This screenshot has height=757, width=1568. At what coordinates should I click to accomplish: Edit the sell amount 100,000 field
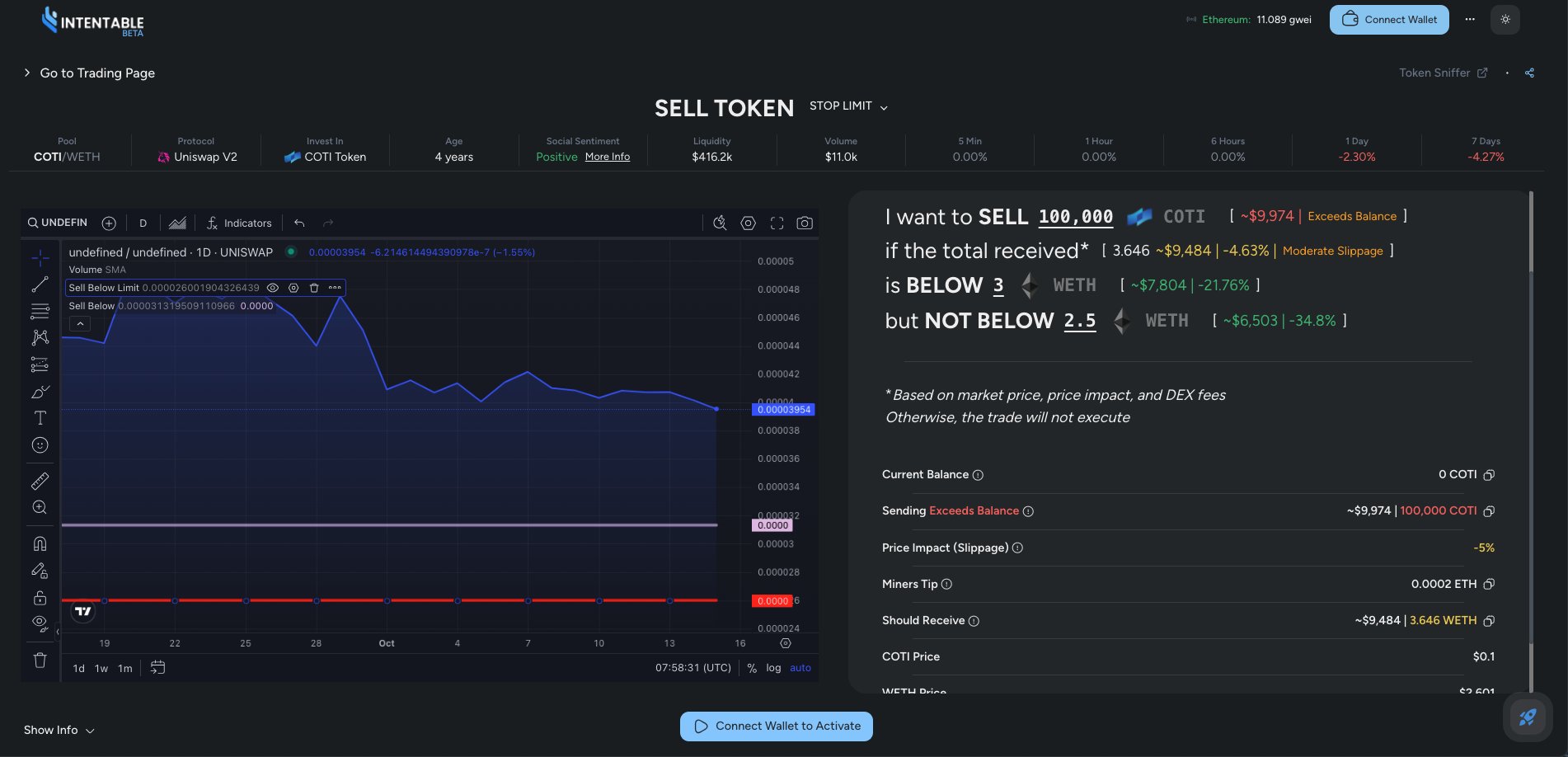coord(1076,217)
